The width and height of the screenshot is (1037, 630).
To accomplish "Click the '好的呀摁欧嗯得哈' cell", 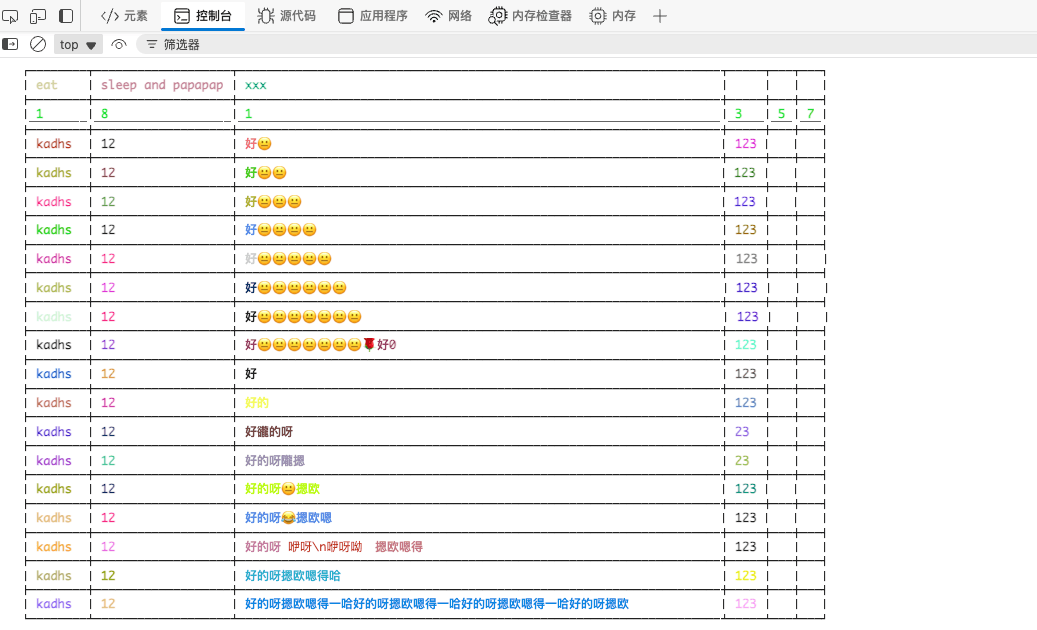I will point(292,576).
